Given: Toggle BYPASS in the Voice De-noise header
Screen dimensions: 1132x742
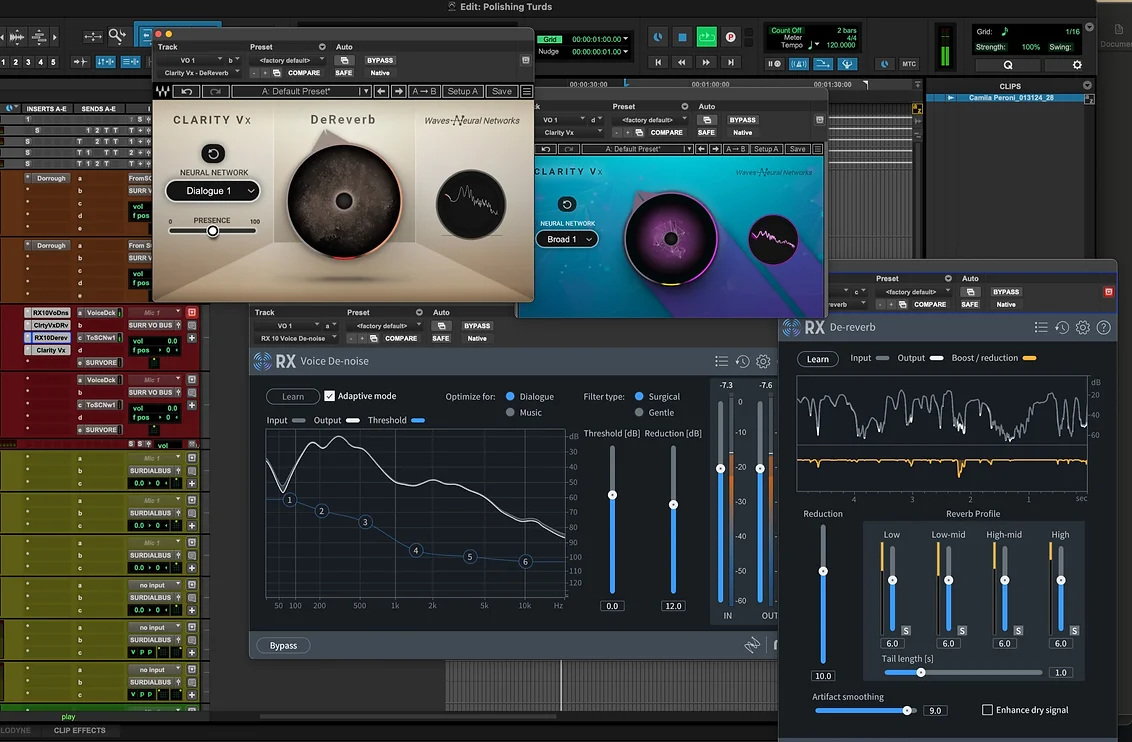Looking at the screenshot, I should pos(477,326).
